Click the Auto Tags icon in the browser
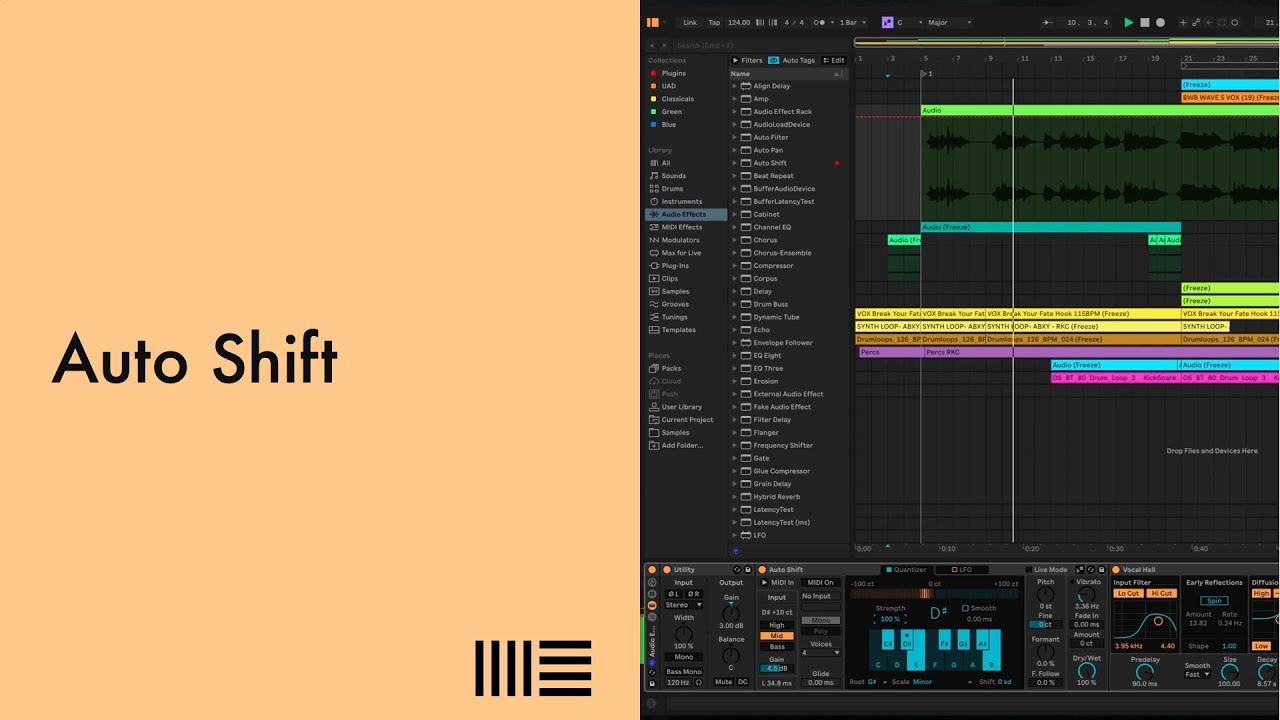This screenshot has width=1280, height=720. (773, 60)
